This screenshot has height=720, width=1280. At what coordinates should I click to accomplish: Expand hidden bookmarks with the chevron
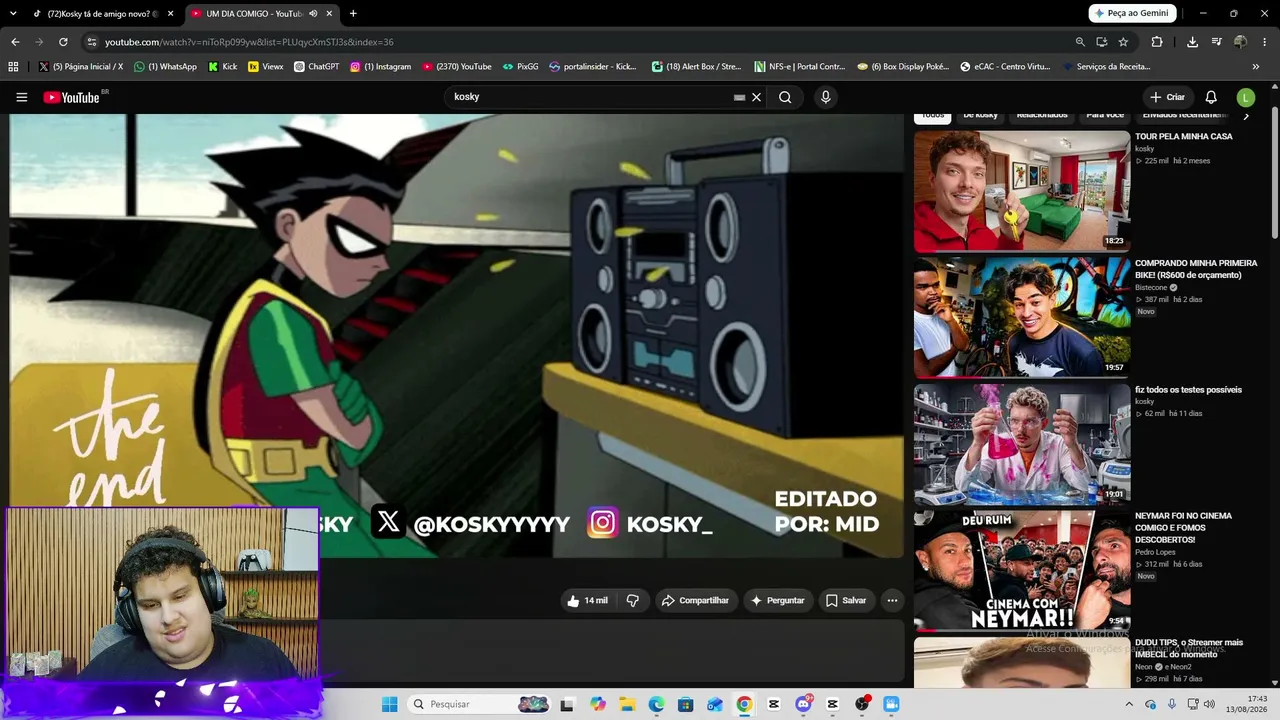(x=1255, y=67)
